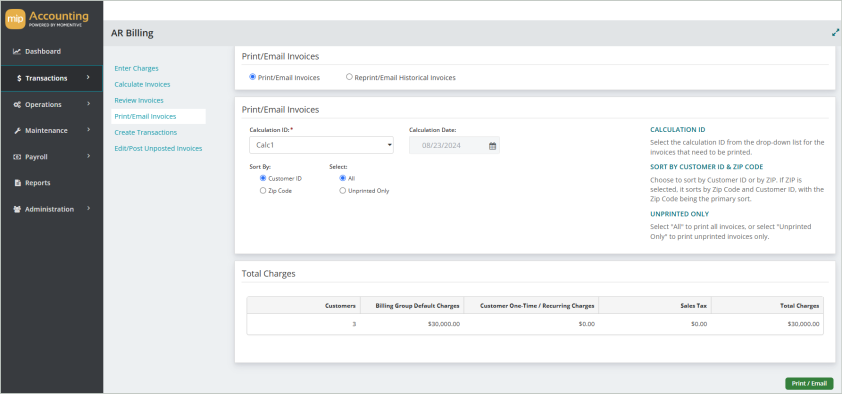The width and height of the screenshot is (842, 394).
Task: Click the Calculation Date input field
Action: 454,145
